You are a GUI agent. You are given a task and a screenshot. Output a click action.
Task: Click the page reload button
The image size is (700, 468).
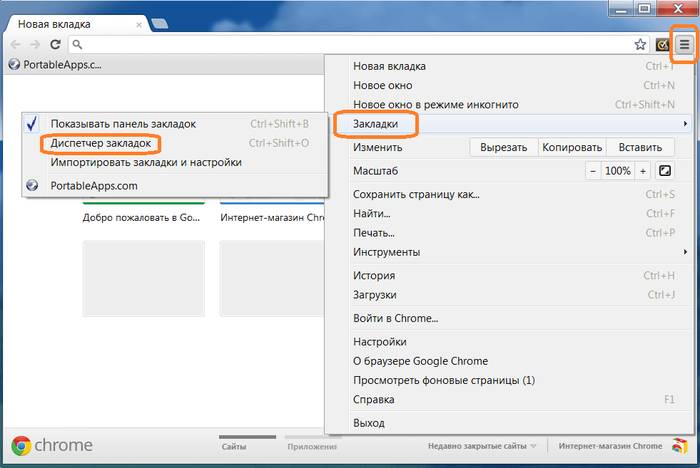(56, 45)
